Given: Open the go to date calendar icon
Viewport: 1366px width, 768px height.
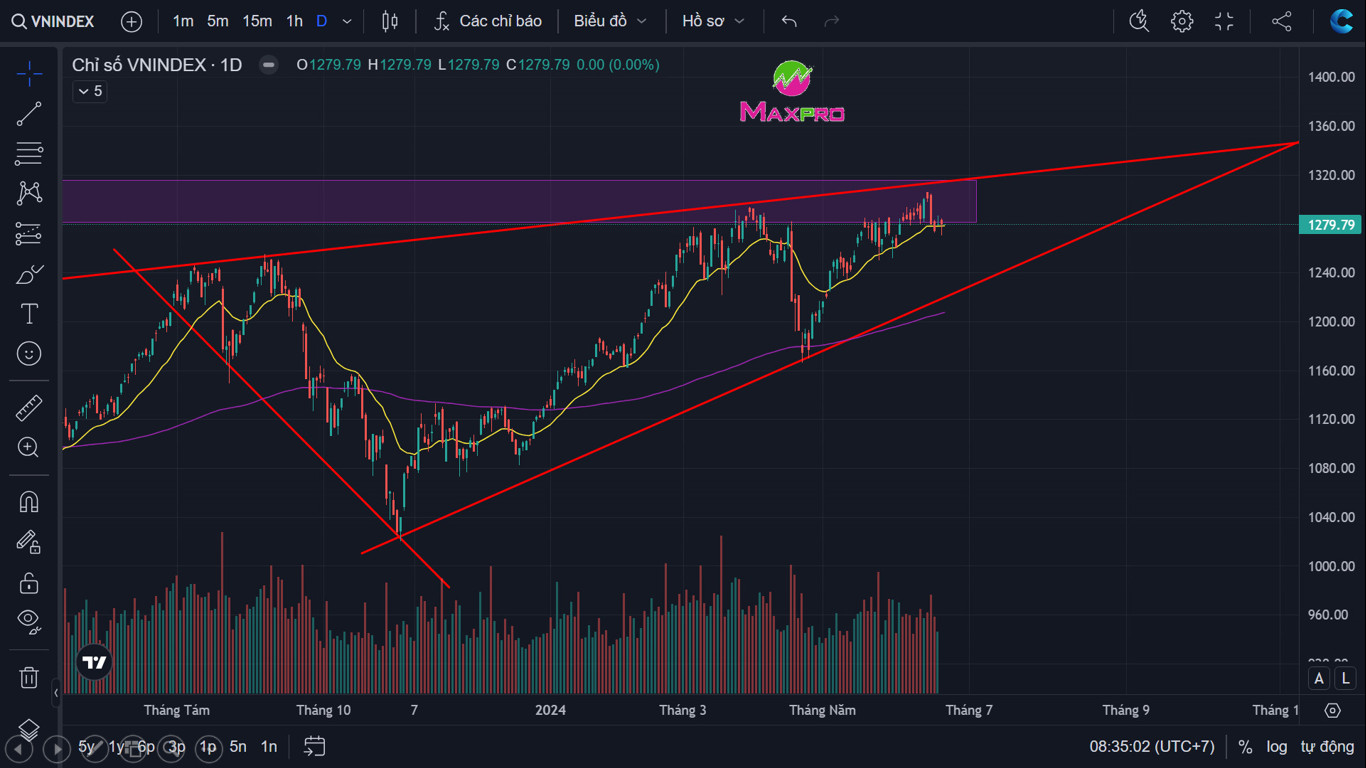Looking at the screenshot, I should point(315,746).
